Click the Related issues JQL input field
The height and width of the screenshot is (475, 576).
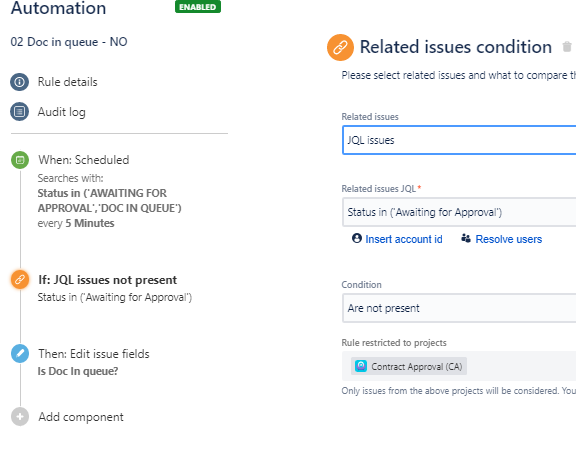(x=459, y=212)
